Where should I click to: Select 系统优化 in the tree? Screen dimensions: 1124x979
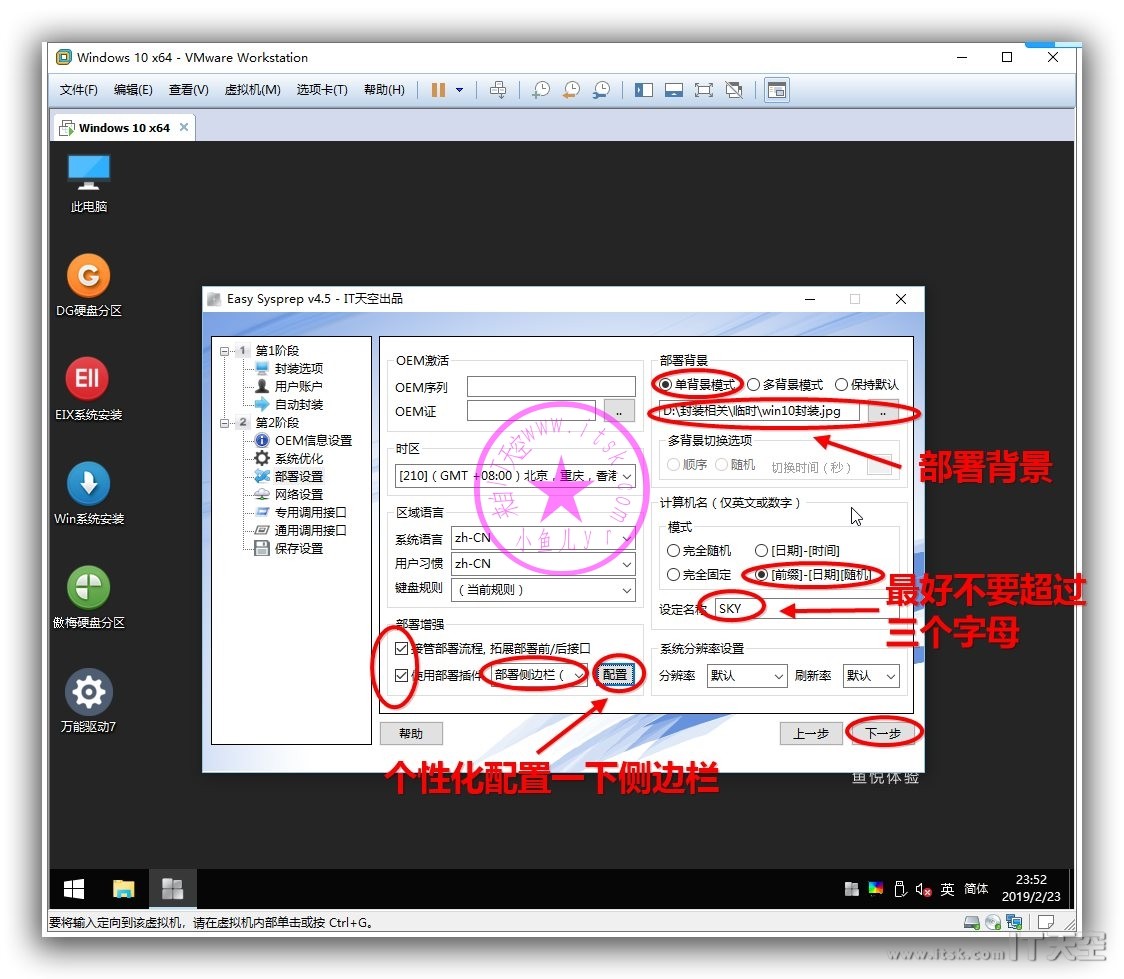click(298, 459)
